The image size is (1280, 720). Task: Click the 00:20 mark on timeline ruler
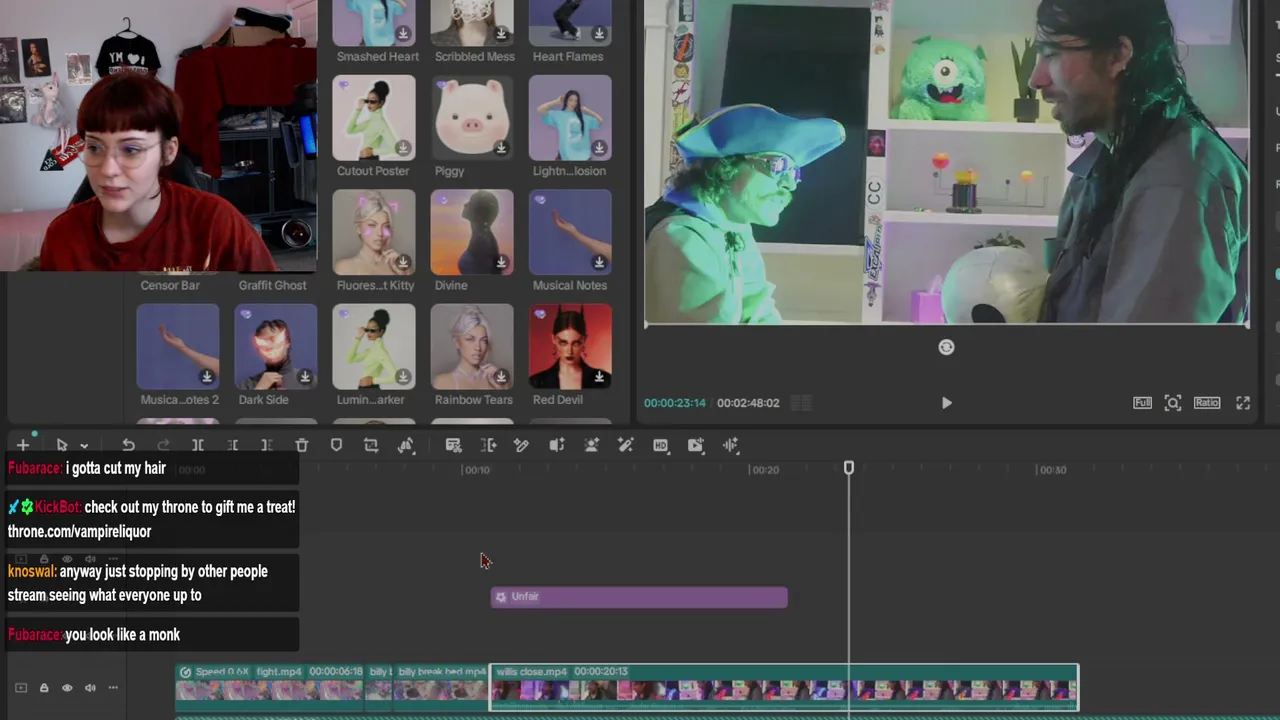(765, 470)
